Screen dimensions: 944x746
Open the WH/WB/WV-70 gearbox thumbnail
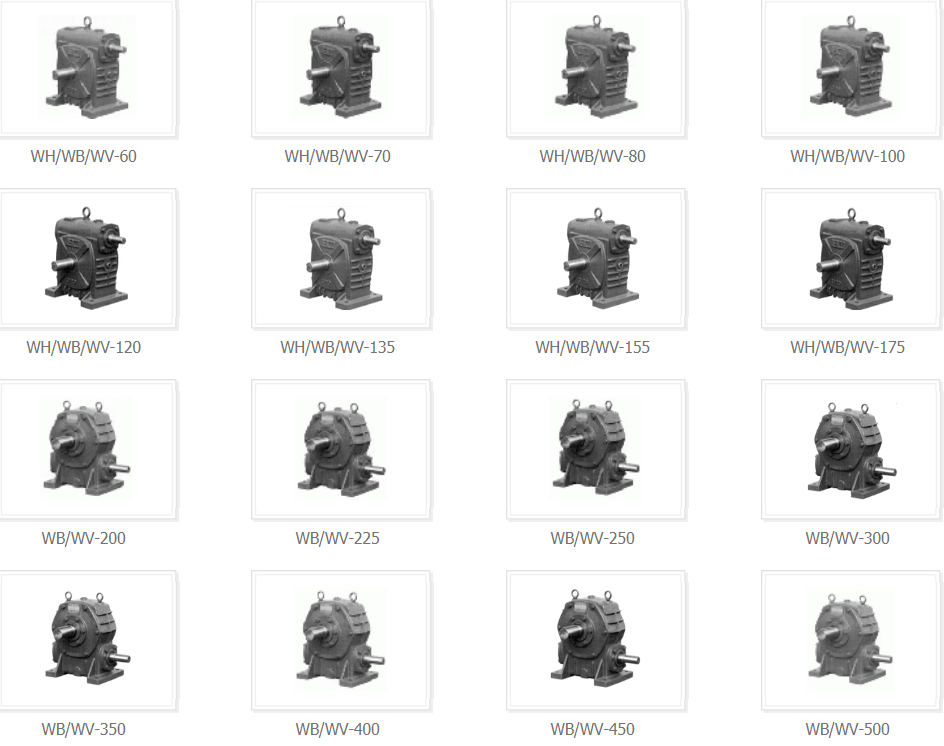tap(341, 69)
